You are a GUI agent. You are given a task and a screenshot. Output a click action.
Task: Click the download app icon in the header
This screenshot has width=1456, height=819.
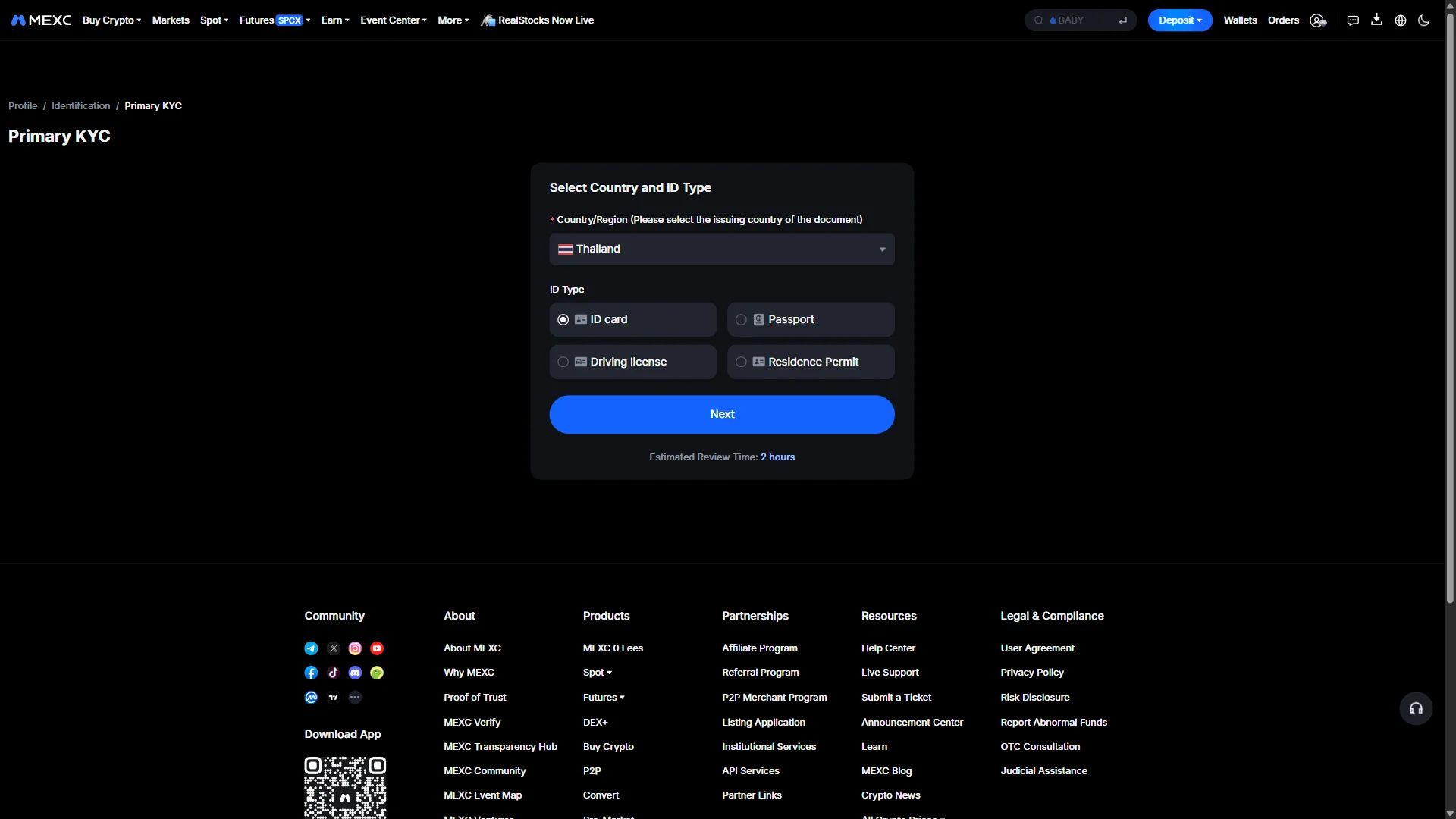(1376, 20)
